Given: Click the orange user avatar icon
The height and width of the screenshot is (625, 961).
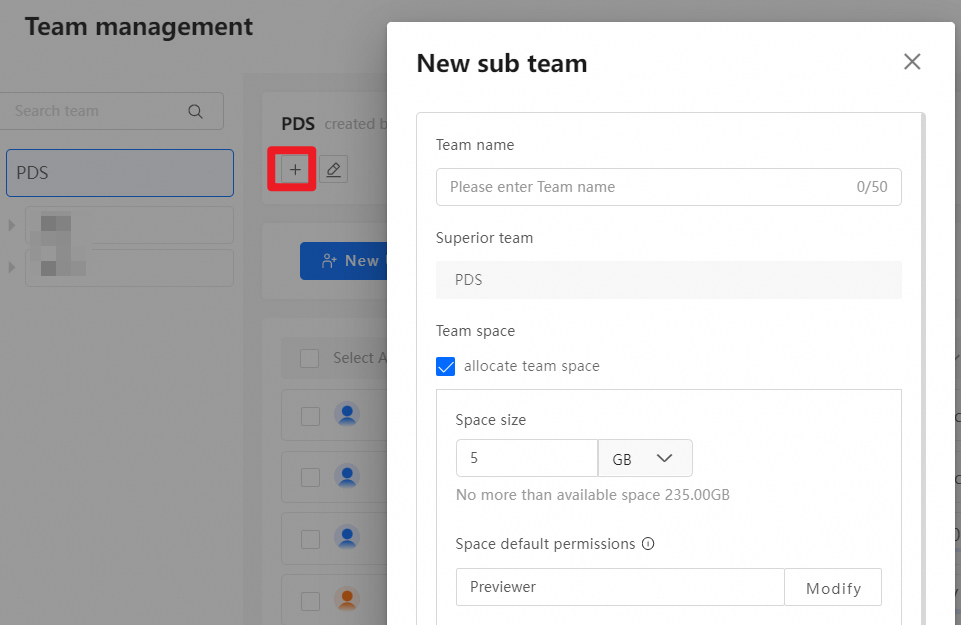Looking at the screenshot, I should pyautogui.click(x=347, y=600).
